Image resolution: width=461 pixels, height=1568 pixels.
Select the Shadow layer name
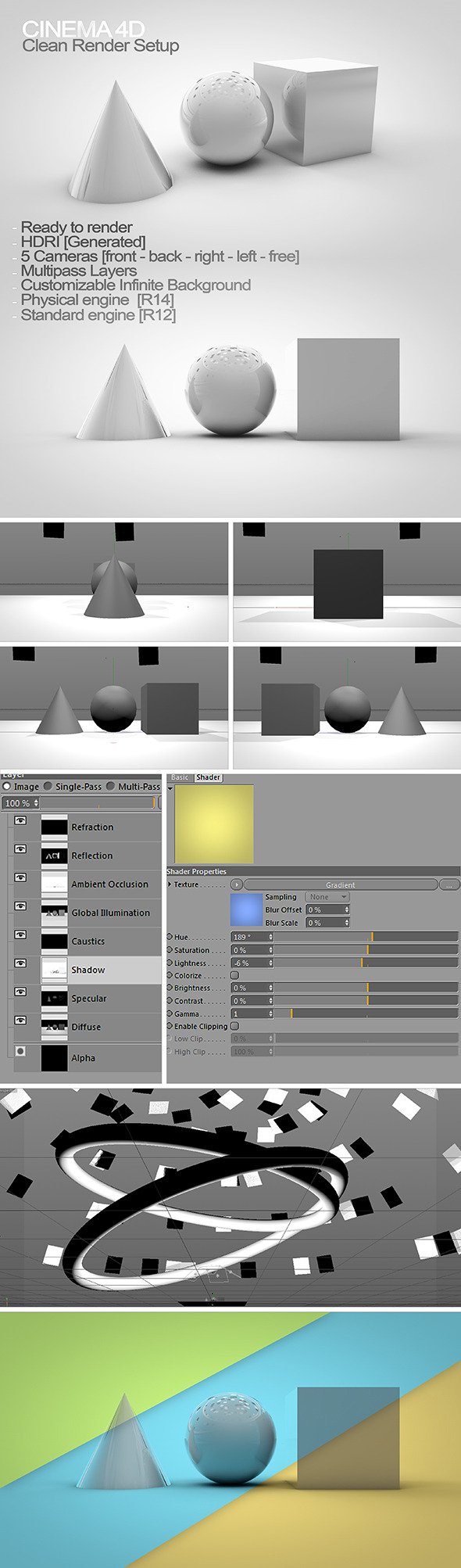pos(88,970)
